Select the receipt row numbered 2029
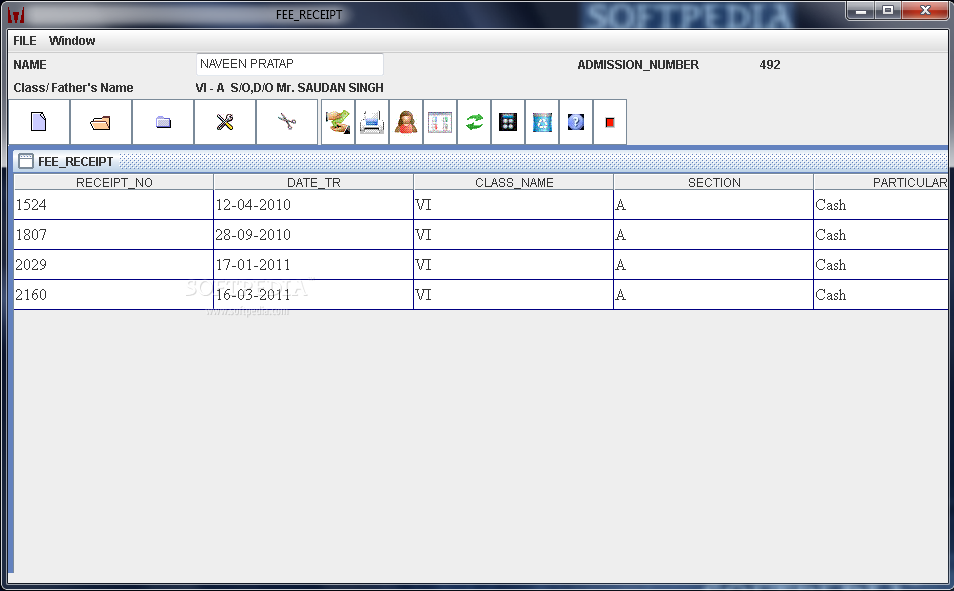The width and height of the screenshot is (954, 591). click(x=481, y=265)
